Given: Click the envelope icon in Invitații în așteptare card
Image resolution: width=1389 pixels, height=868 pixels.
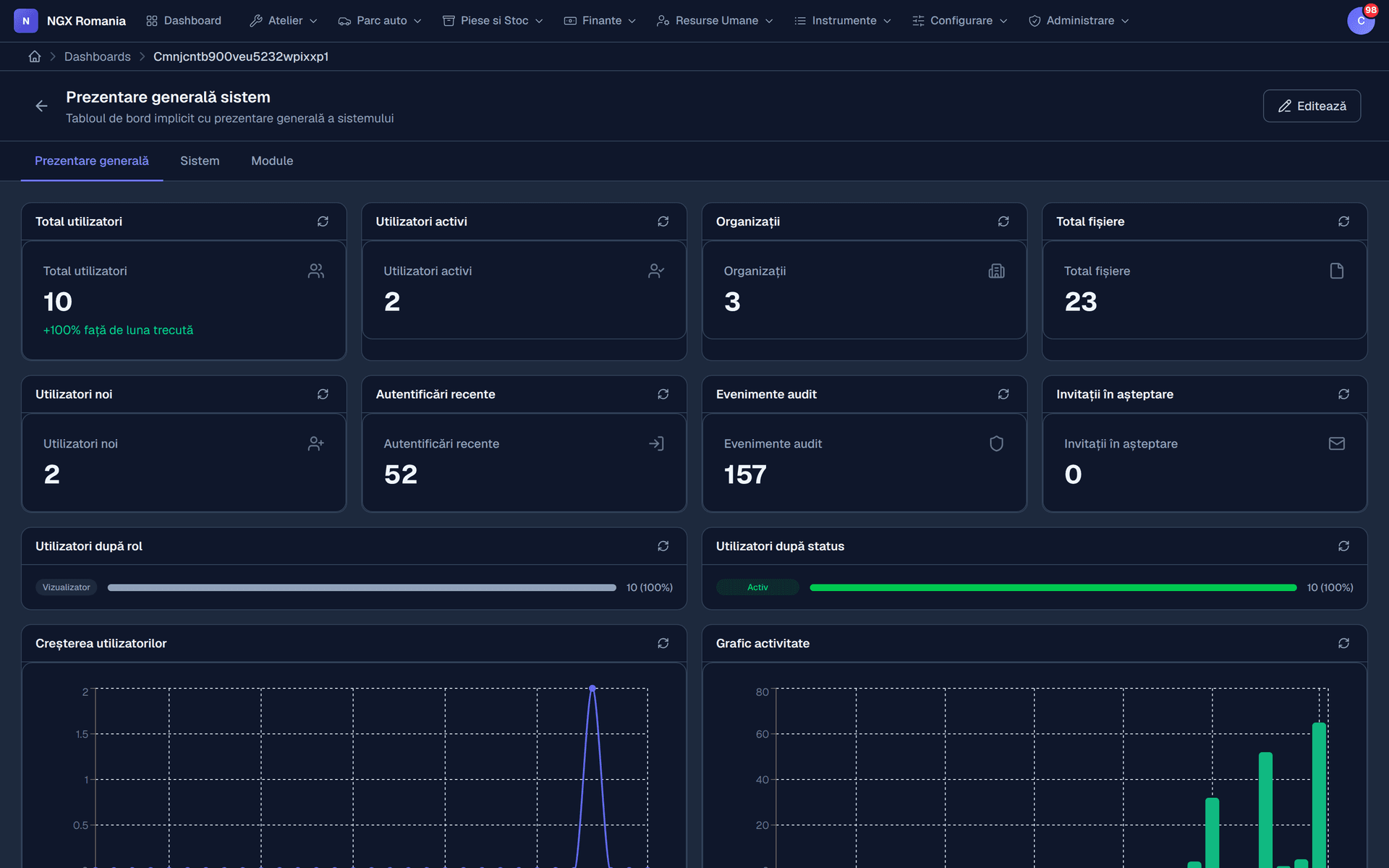Looking at the screenshot, I should point(1337,443).
